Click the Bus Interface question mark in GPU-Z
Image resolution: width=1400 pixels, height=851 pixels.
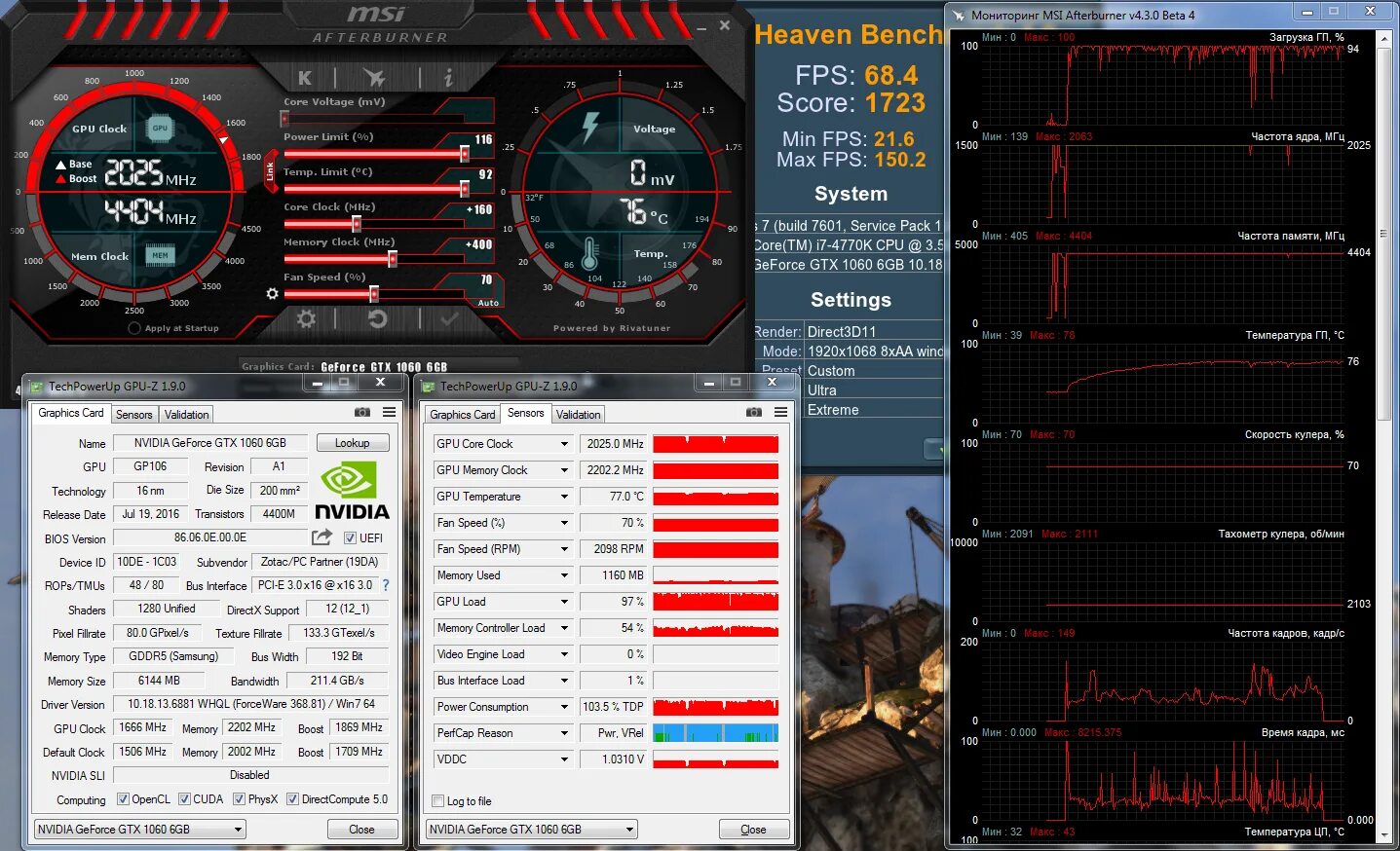(385, 585)
